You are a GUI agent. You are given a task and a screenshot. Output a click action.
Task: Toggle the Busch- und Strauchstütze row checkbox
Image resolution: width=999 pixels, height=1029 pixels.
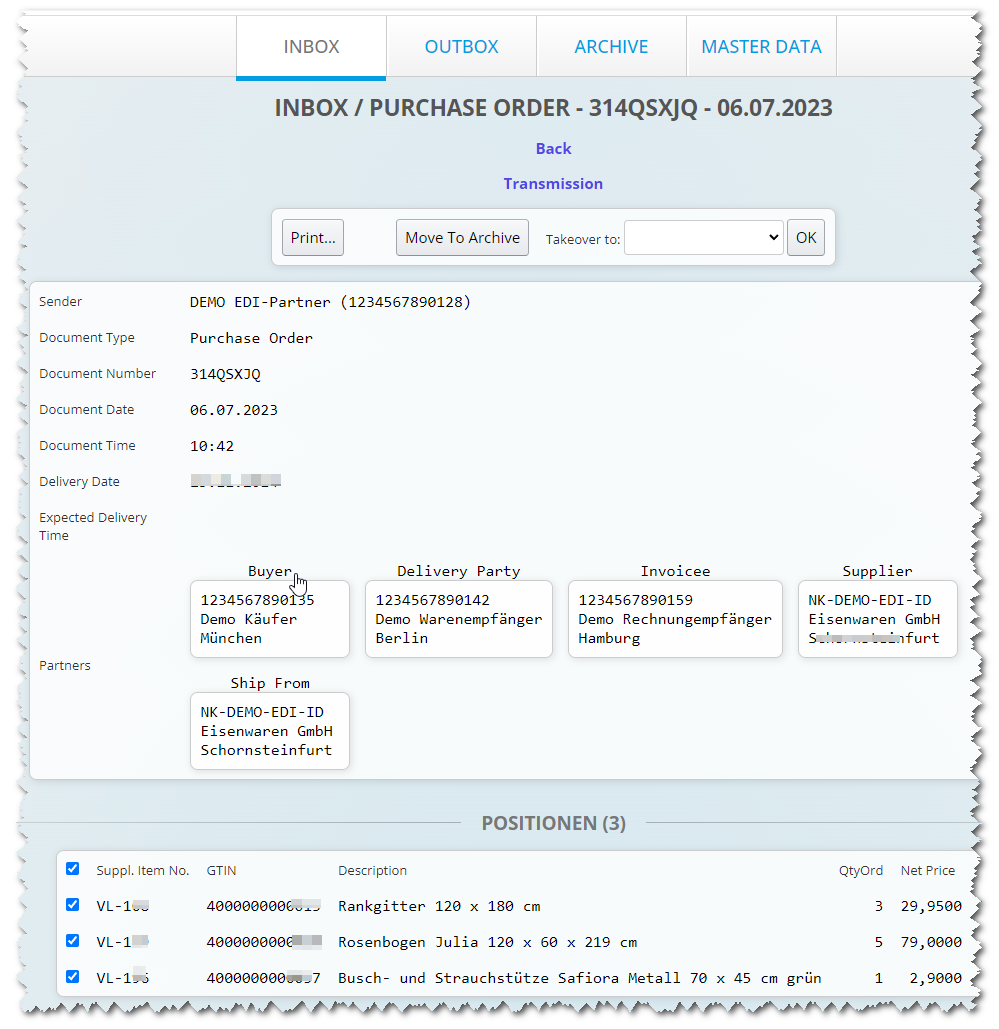pos(72,977)
